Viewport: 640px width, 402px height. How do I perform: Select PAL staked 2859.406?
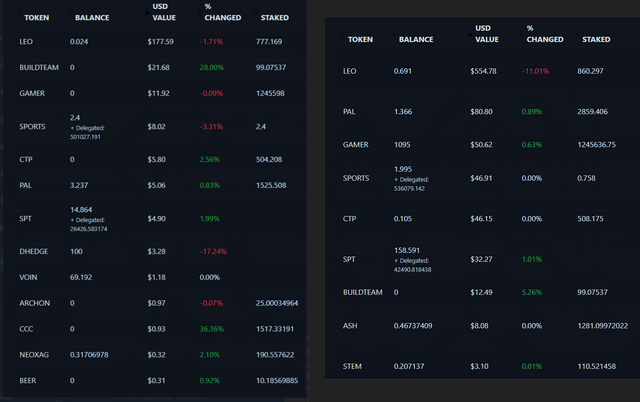[592, 112]
